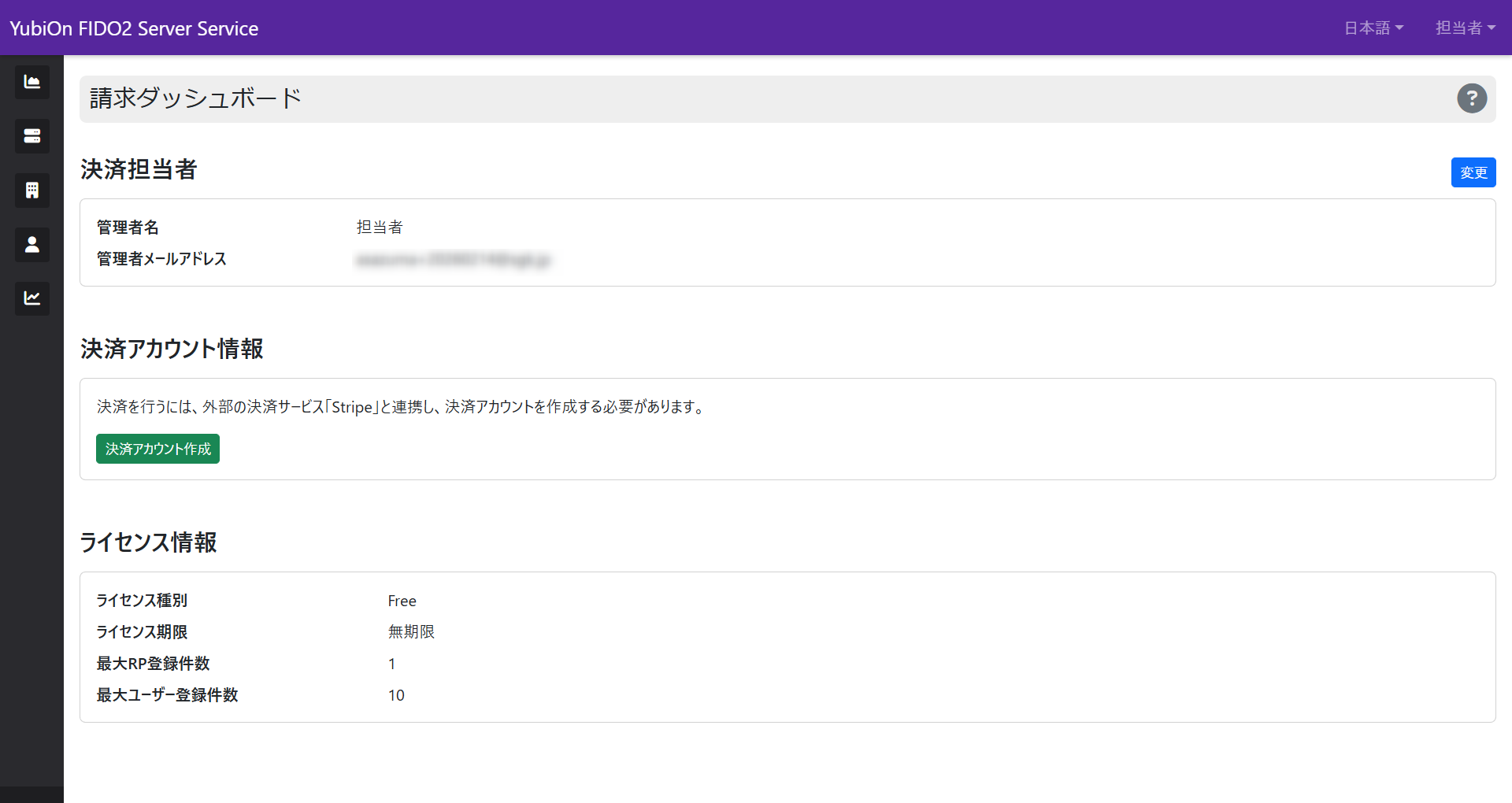Select the server management icon in sidebar
1512x803 pixels.
[31, 135]
